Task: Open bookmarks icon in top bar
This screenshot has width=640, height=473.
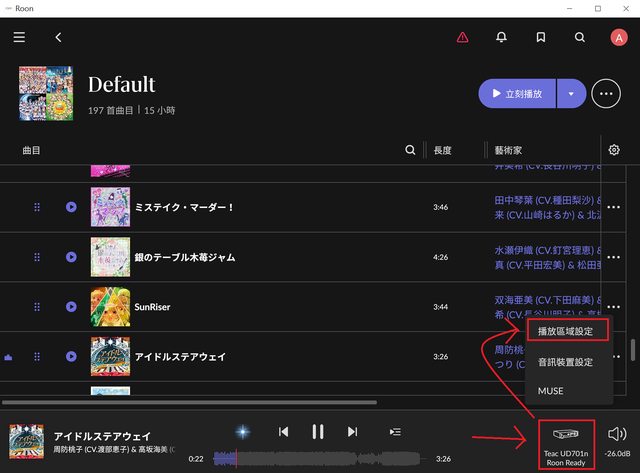Action: coord(541,37)
